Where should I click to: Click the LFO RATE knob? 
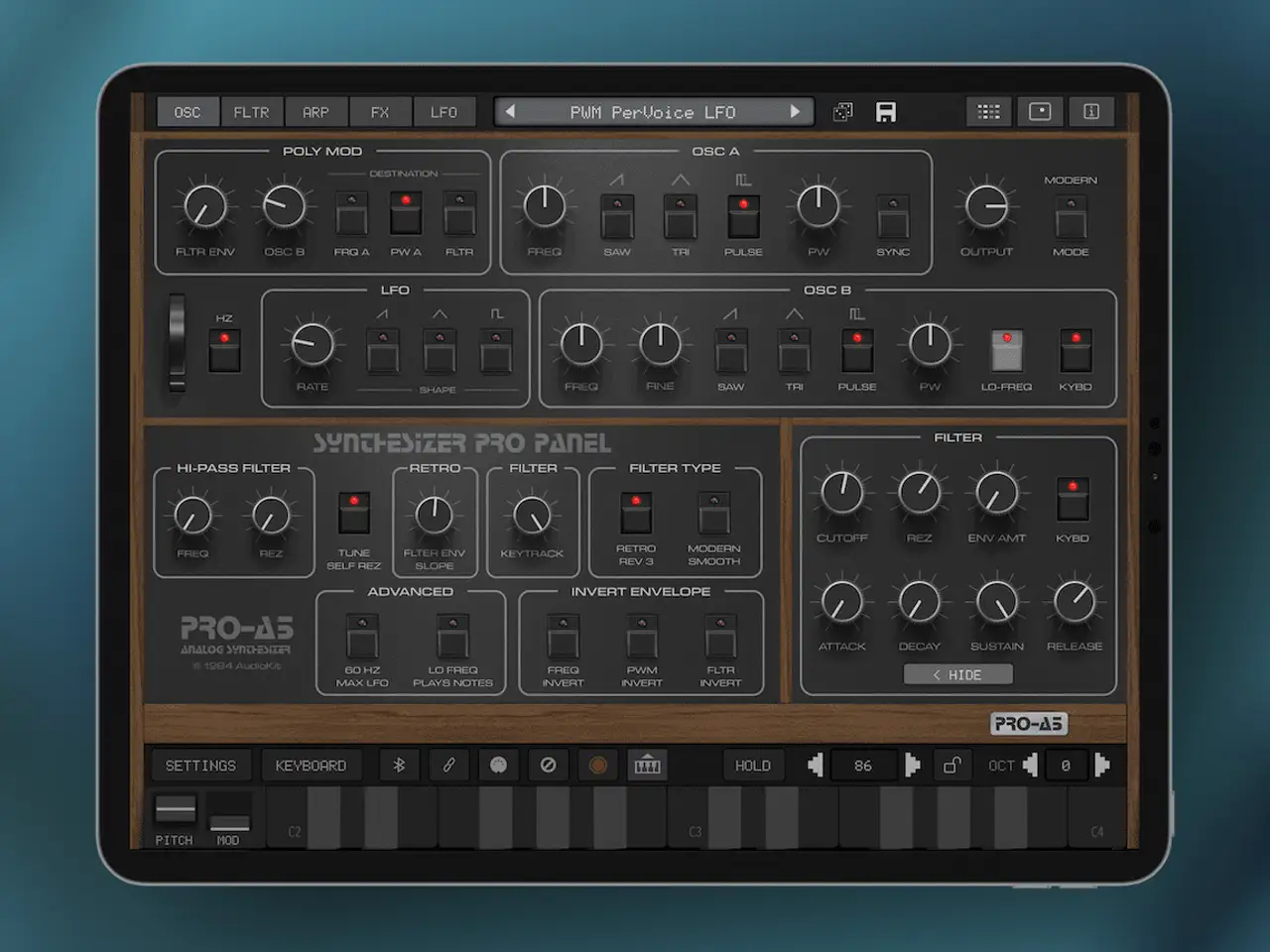pyautogui.click(x=312, y=344)
